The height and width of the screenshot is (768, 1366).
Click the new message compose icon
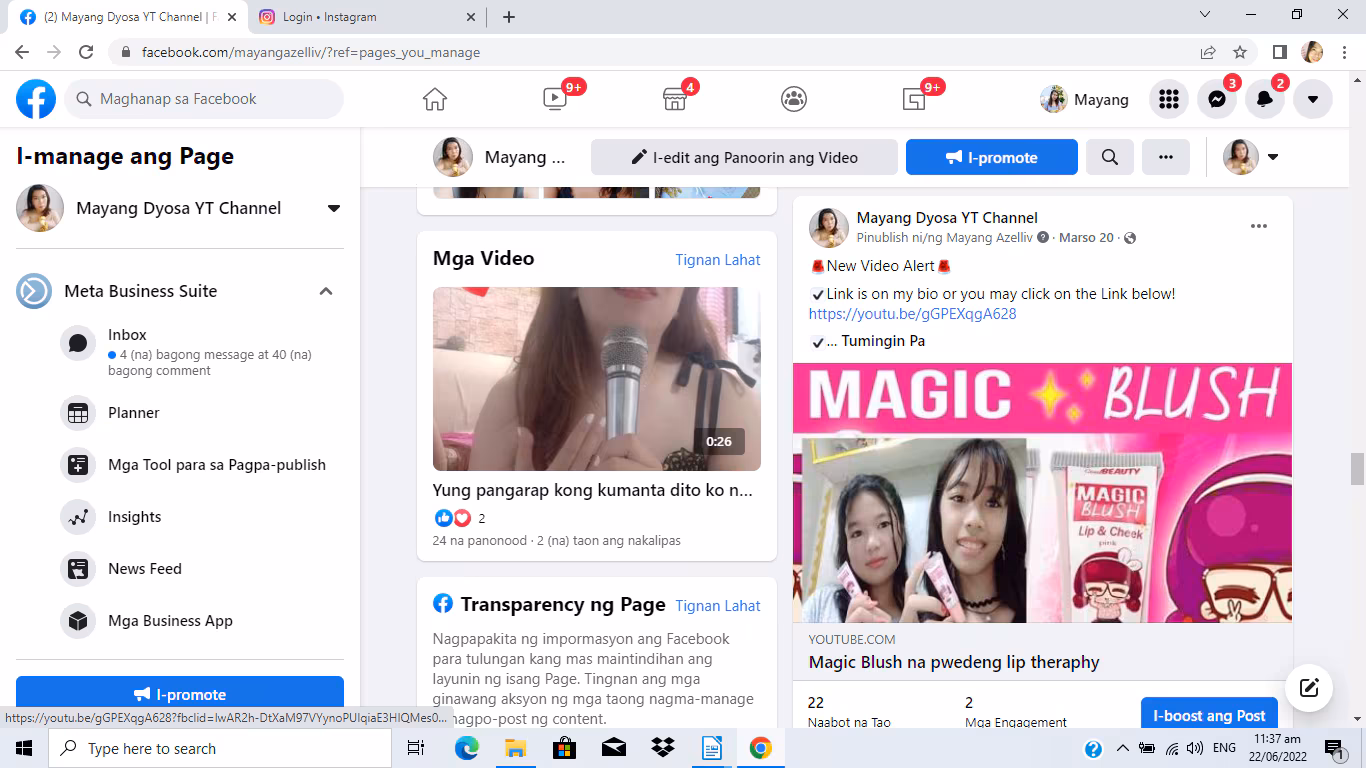click(x=1309, y=688)
